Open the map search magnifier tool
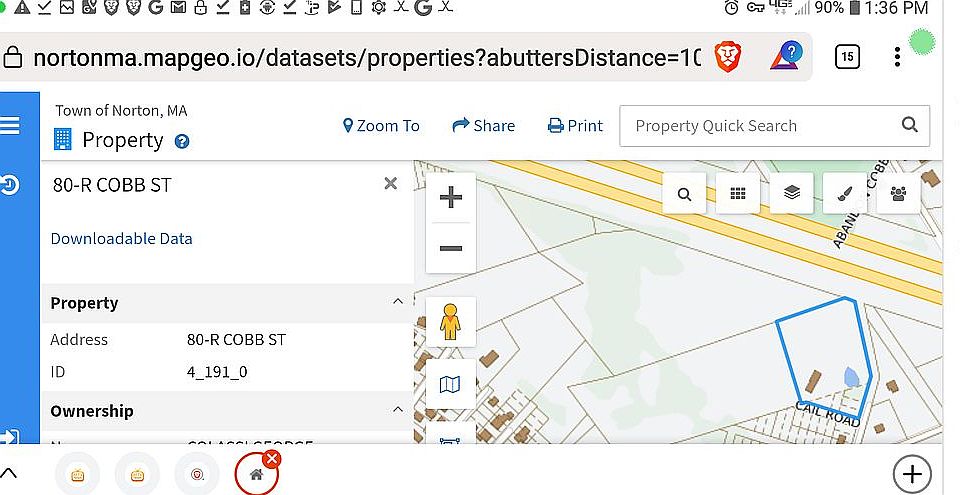Screen dimensions: 960x495 point(684,194)
